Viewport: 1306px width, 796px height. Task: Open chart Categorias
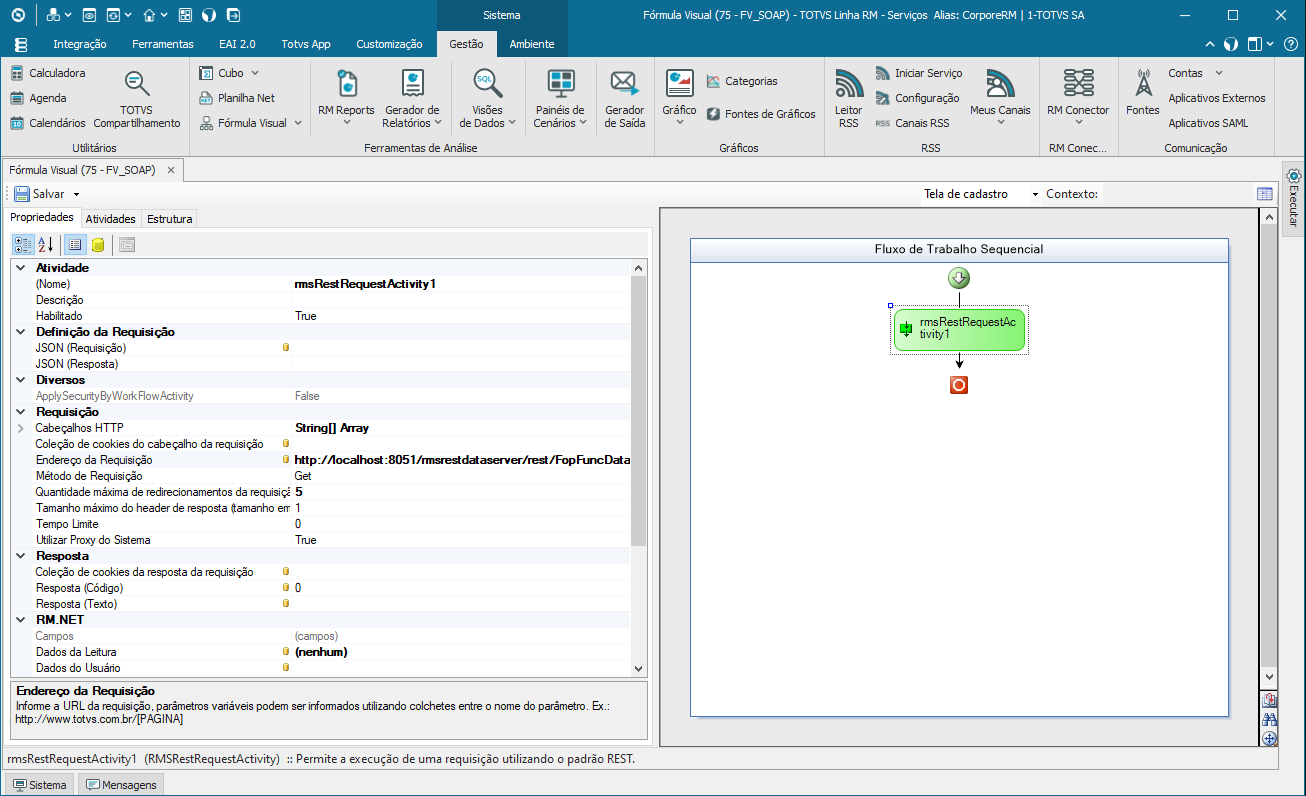[742, 81]
